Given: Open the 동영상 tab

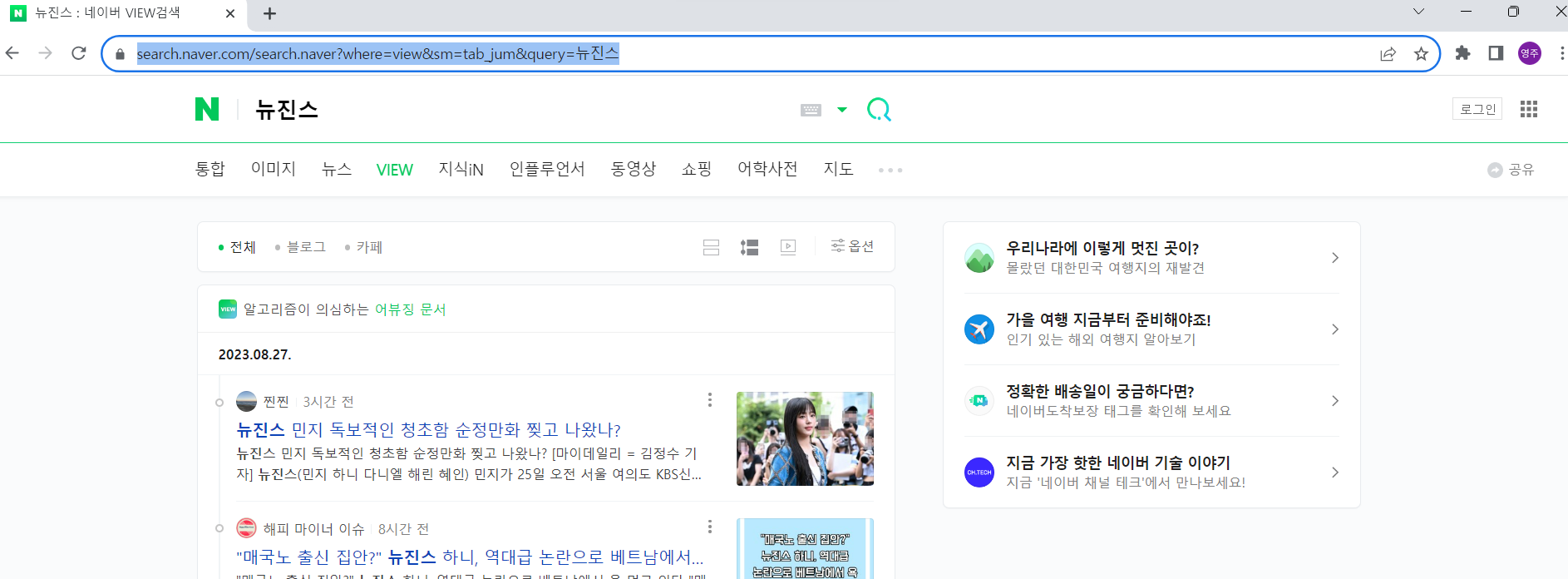Looking at the screenshot, I should tap(633, 169).
